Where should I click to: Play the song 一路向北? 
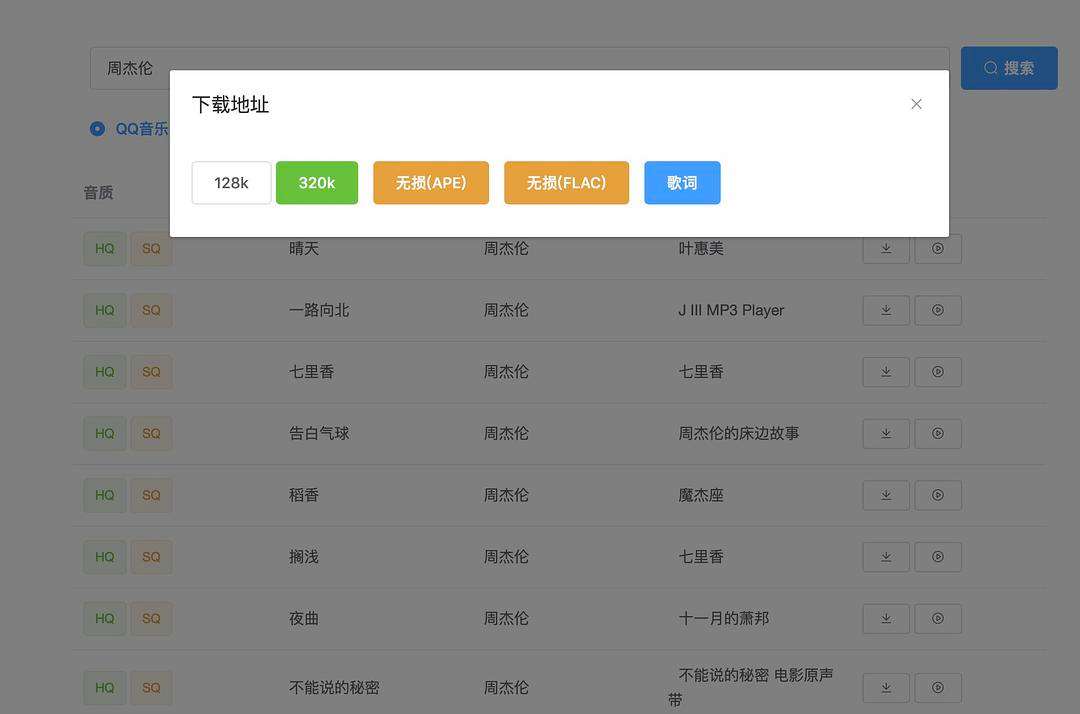click(x=938, y=311)
